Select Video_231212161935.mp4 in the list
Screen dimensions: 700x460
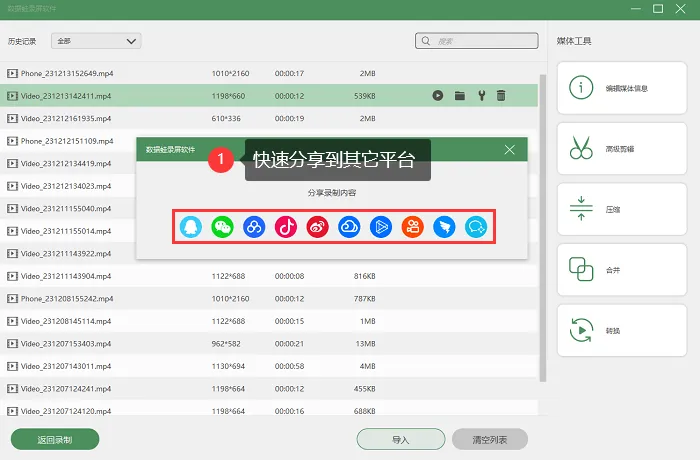click(x=66, y=118)
